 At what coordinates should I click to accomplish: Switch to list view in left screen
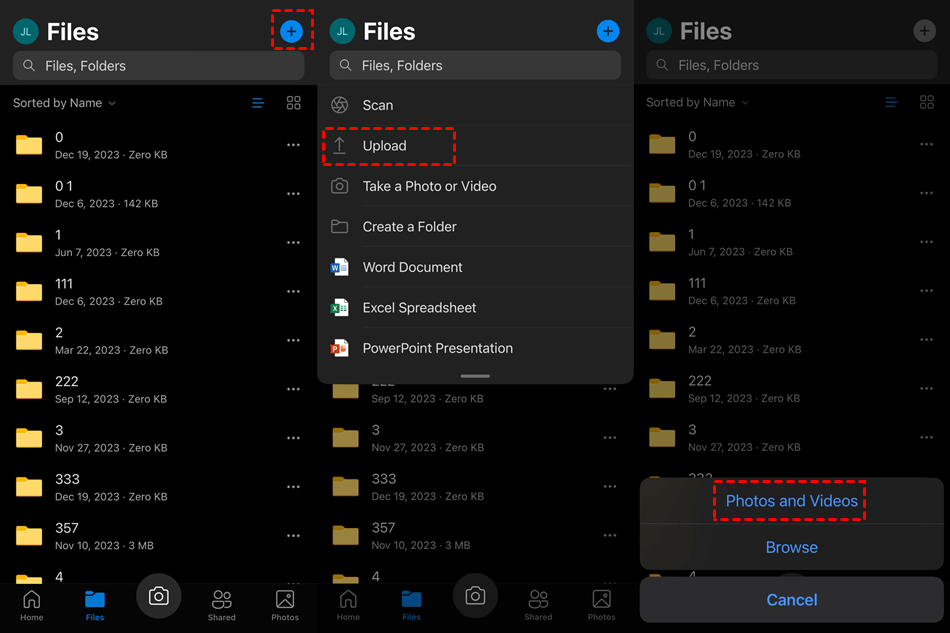258,103
